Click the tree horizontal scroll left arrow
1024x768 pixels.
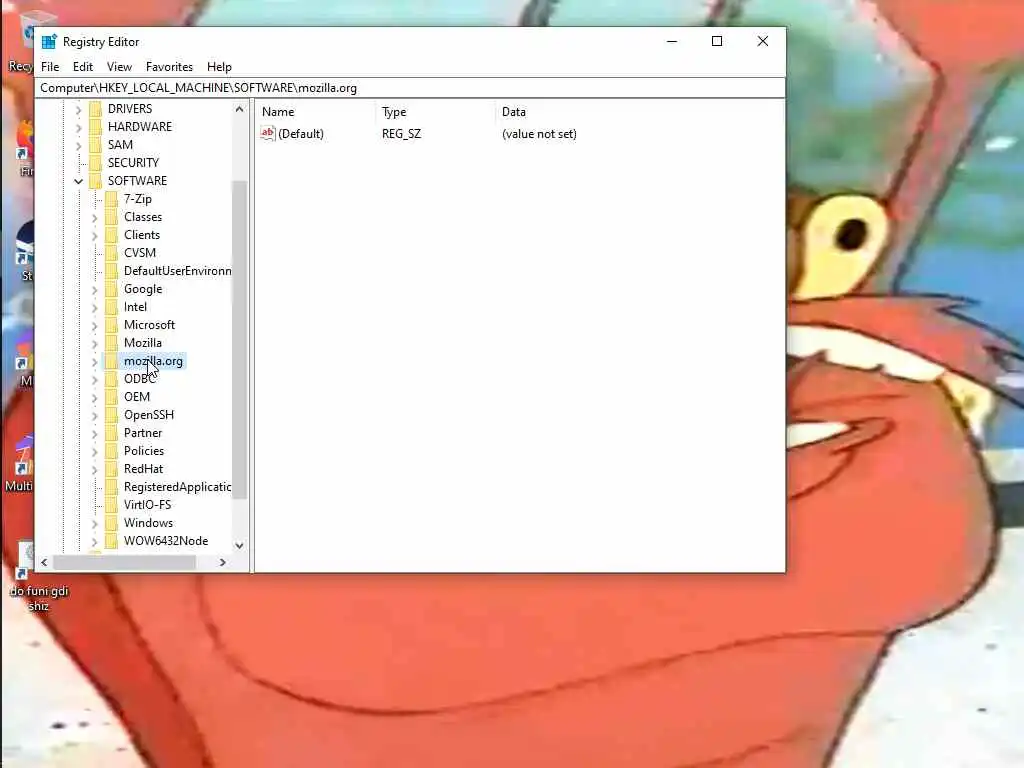(x=44, y=562)
